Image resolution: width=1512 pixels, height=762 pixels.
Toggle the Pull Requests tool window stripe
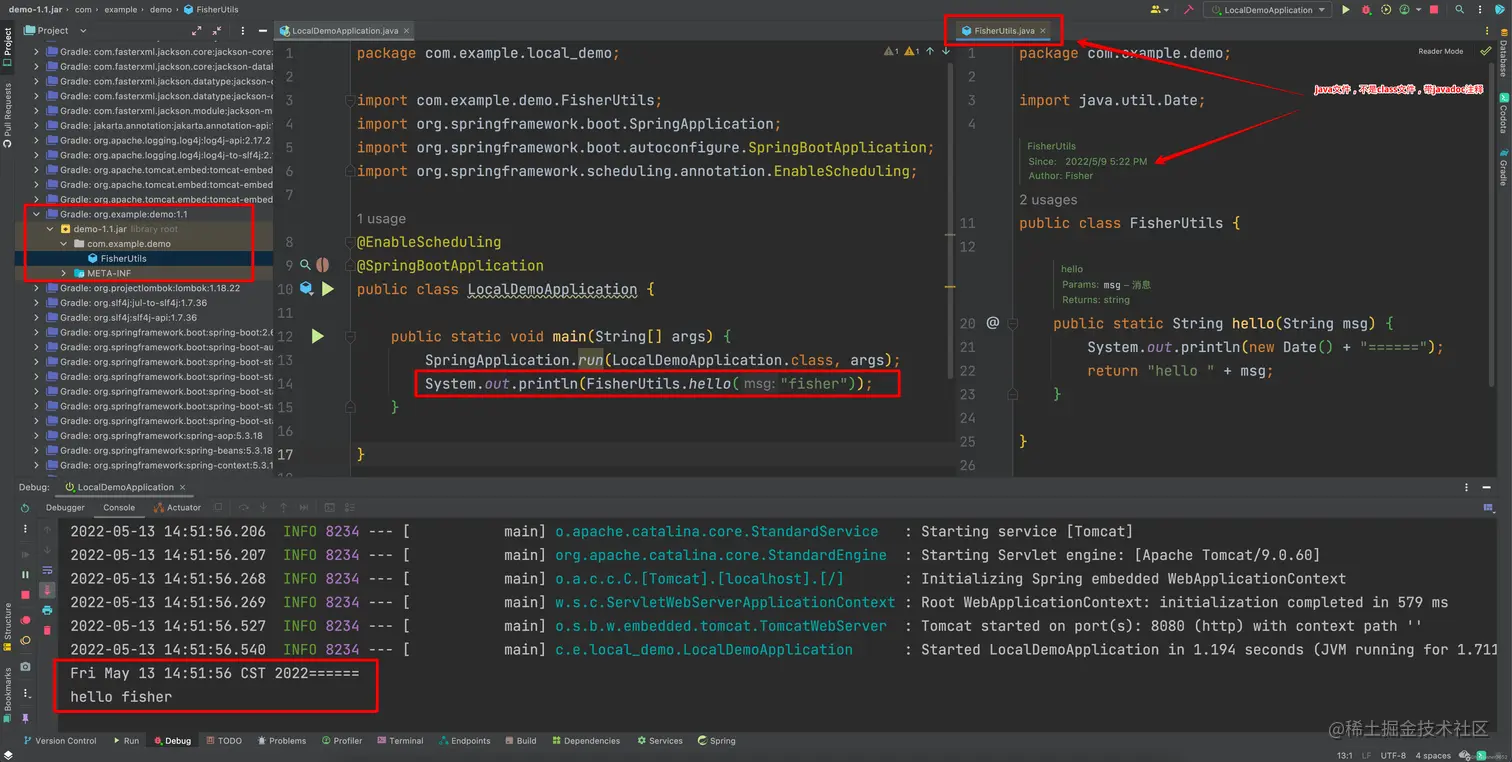point(7,115)
